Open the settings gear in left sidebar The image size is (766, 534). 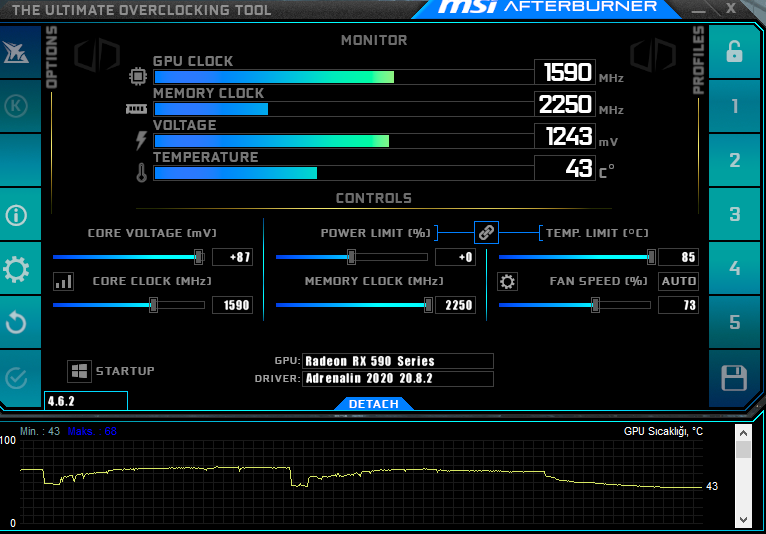click(16, 269)
